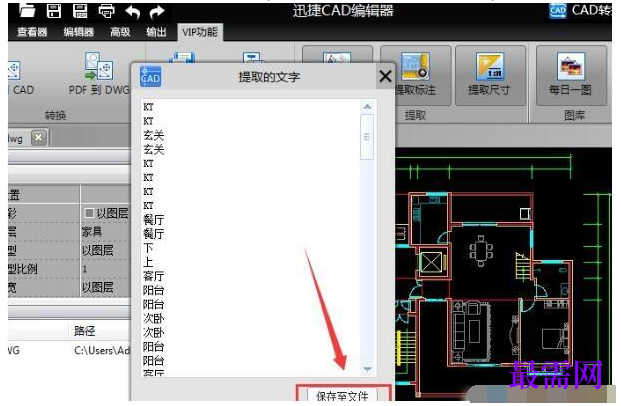Undo with the left curved arrow
This screenshot has width=621, height=406.
[133, 12]
